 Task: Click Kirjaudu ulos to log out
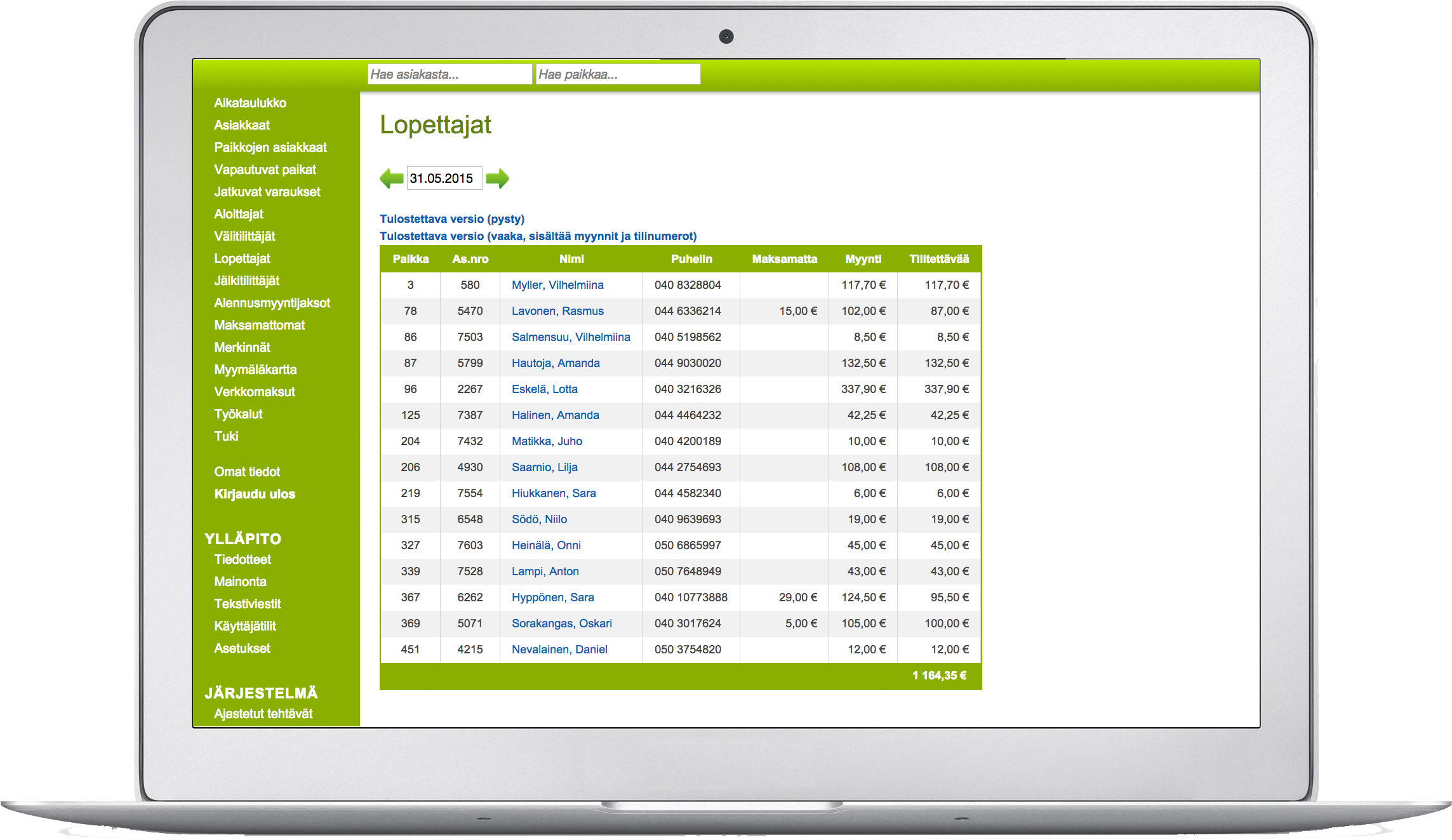[255, 494]
